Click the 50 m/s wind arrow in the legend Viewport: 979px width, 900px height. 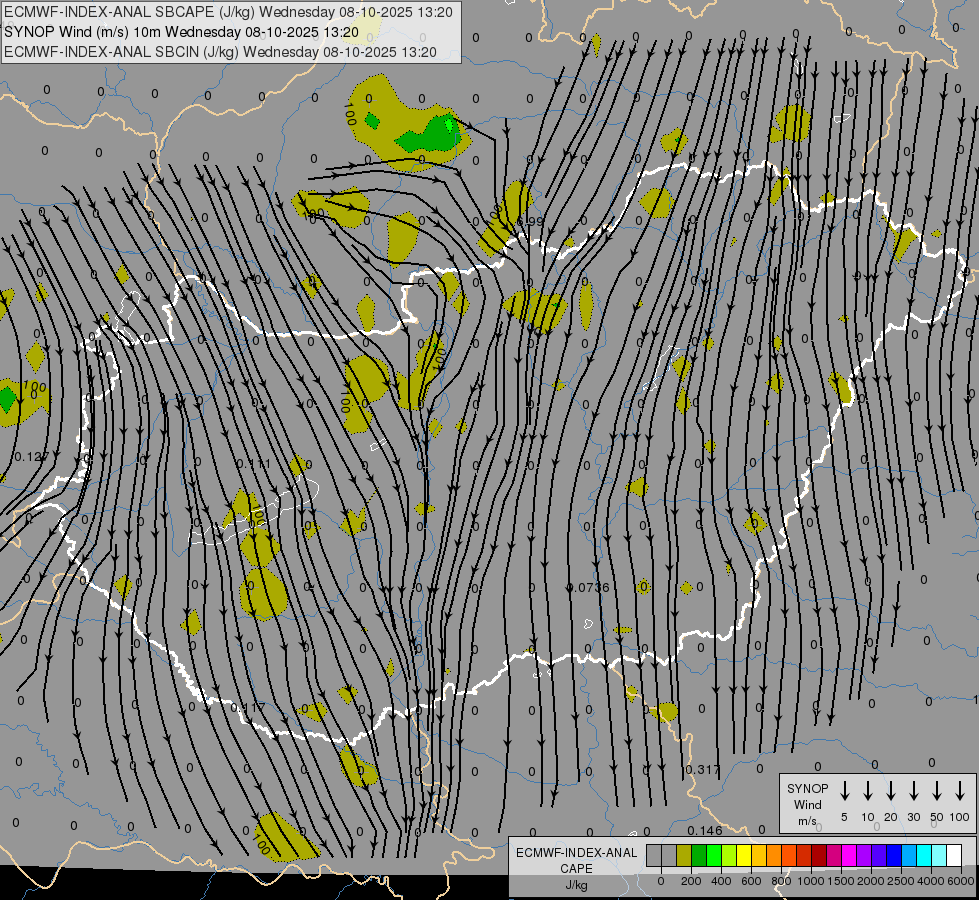[937, 790]
